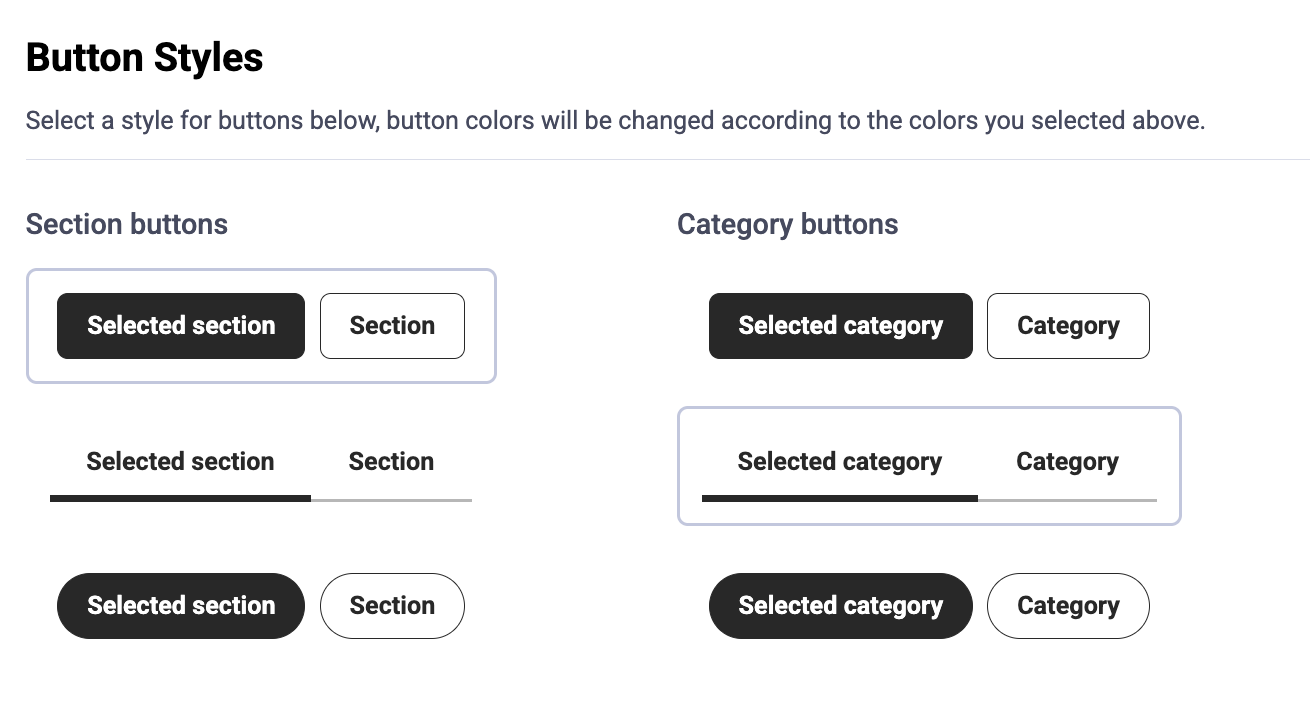Viewport: 1310px width, 718px height.
Task: Click the pill-shaped dark "Selected section" button
Action: tap(181, 606)
